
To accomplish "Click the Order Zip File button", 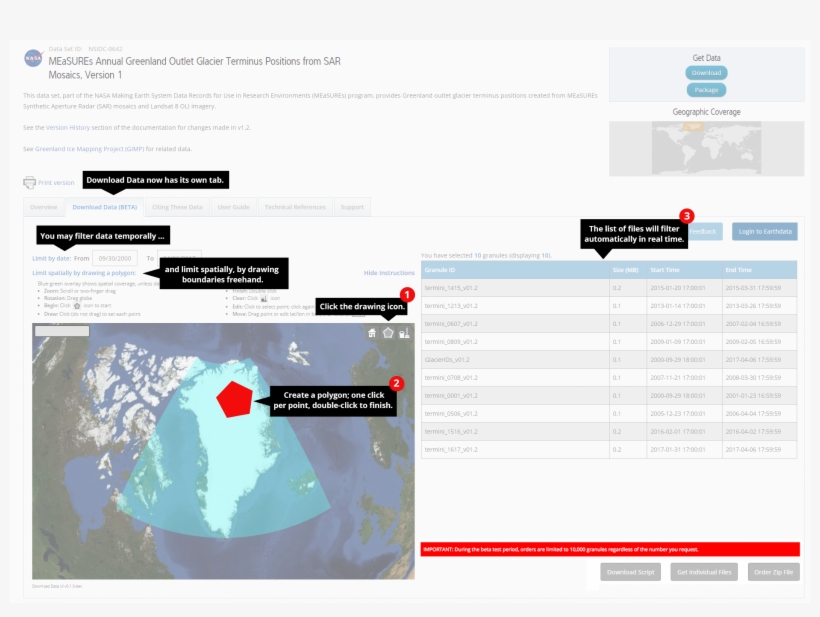I will (773, 572).
